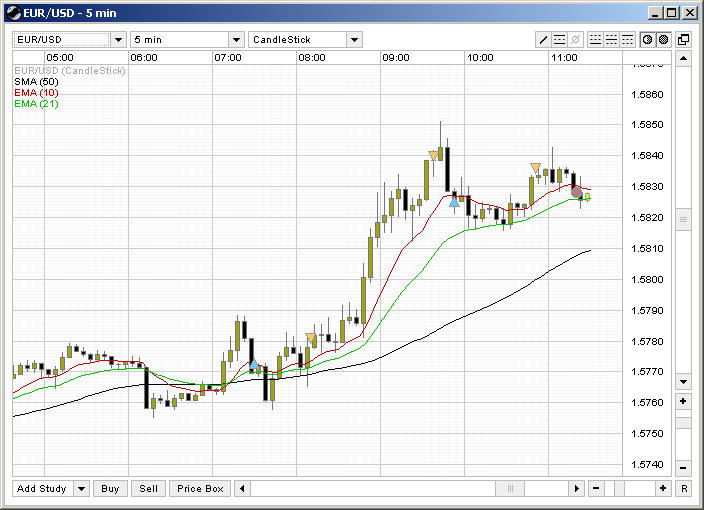Minimize the EUR/USD chart window
This screenshot has width=704, height=510.
(x=656, y=13)
